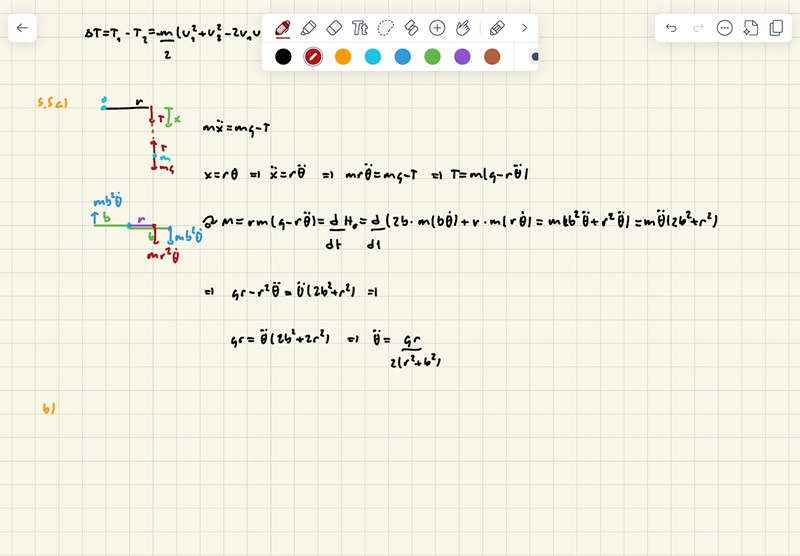Click the add insert plus icon
Screen dimensions: 800x556
[x=437, y=28]
